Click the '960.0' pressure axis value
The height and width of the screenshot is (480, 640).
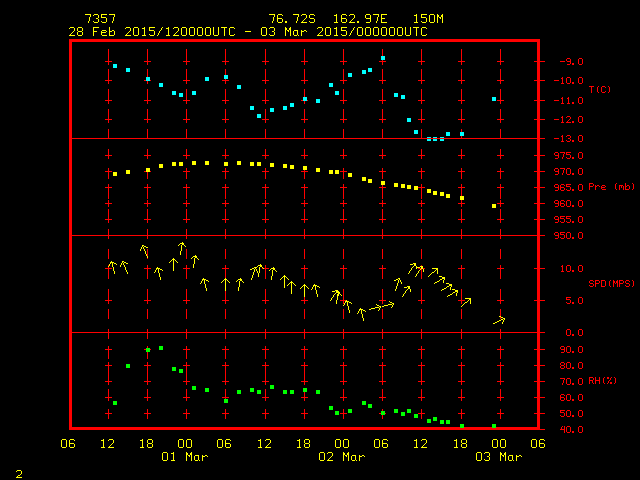point(569,203)
